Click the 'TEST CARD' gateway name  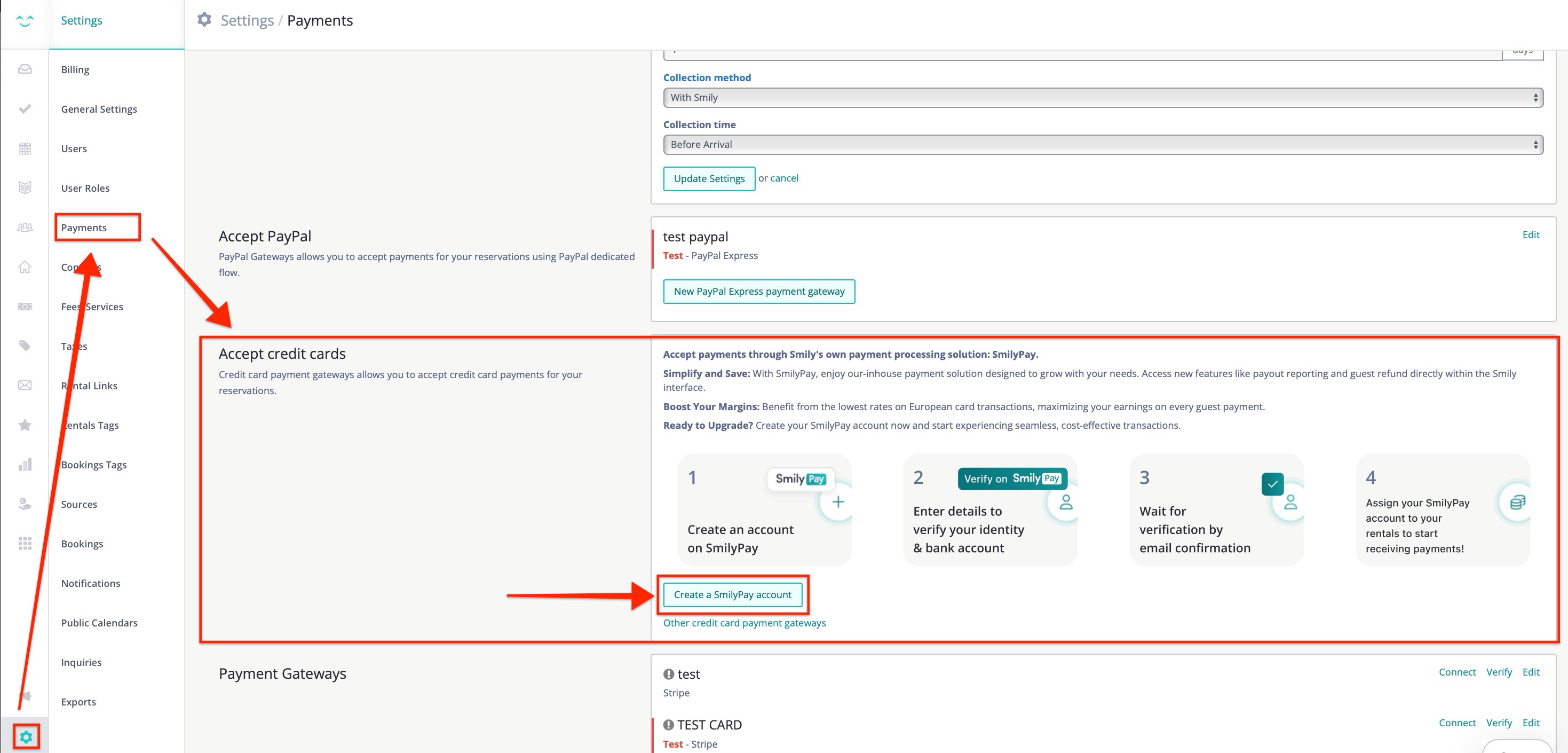click(710, 725)
